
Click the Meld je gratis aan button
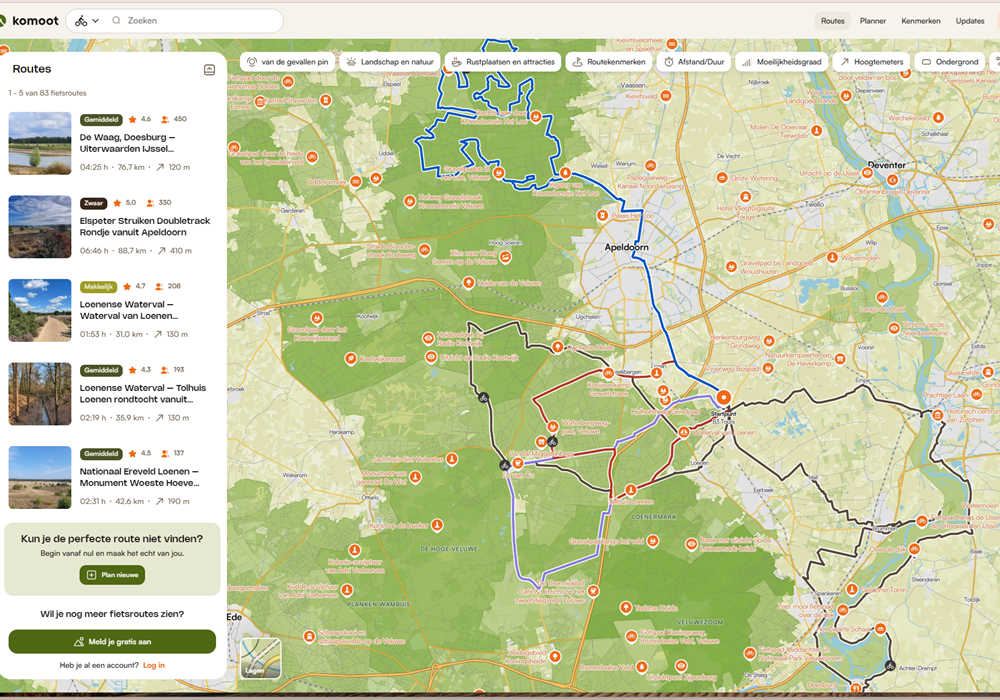(112, 642)
